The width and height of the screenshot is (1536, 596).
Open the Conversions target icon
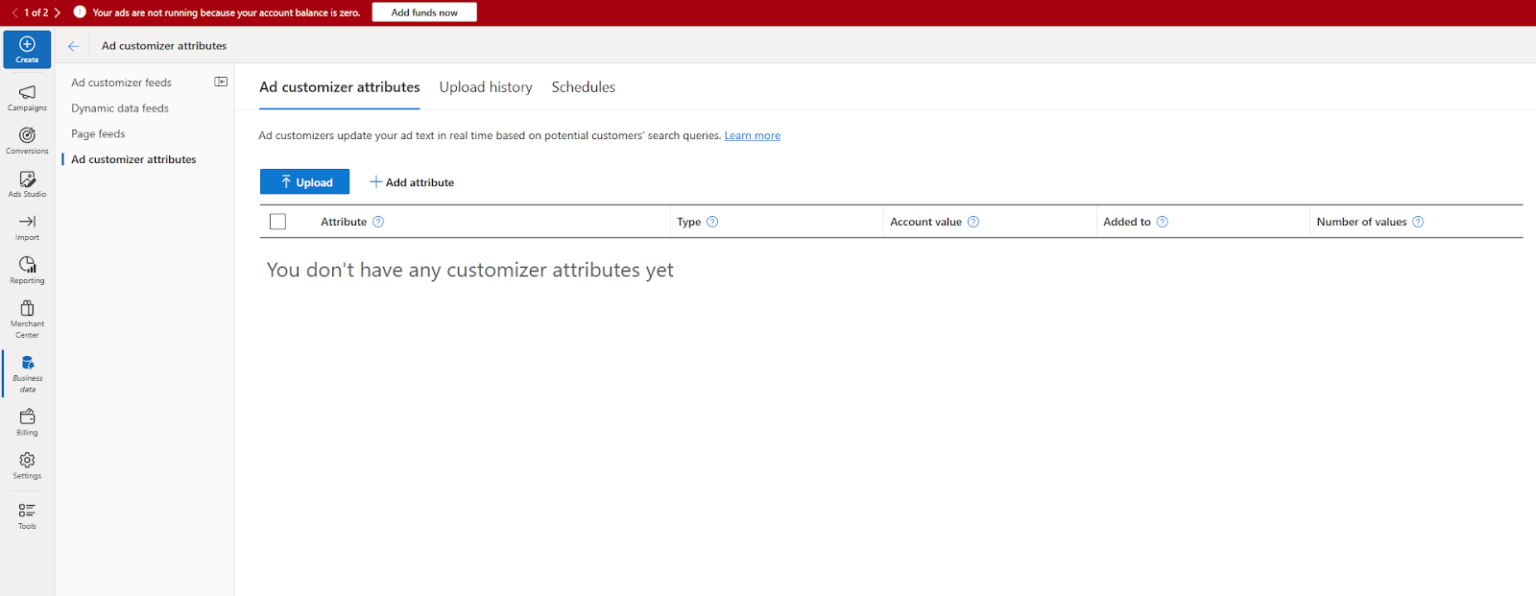pyautogui.click(x=27, y=136)
